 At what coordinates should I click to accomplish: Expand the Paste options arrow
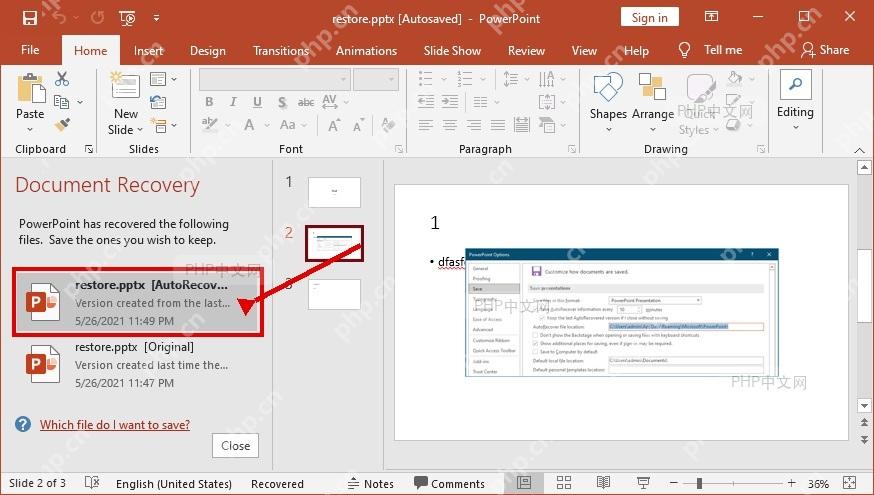[x=30, y=129]
